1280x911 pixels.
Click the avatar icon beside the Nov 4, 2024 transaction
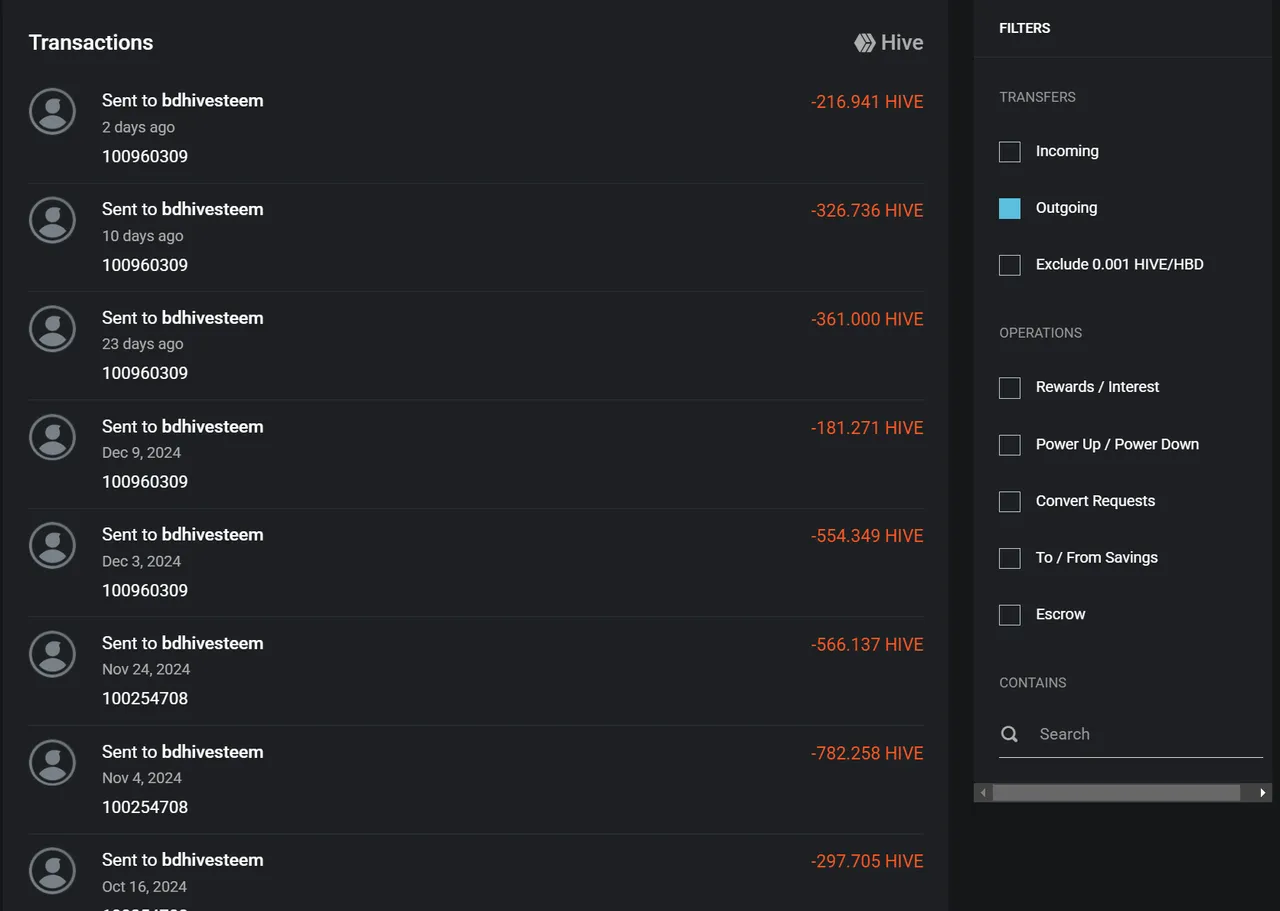coord(52,762)
